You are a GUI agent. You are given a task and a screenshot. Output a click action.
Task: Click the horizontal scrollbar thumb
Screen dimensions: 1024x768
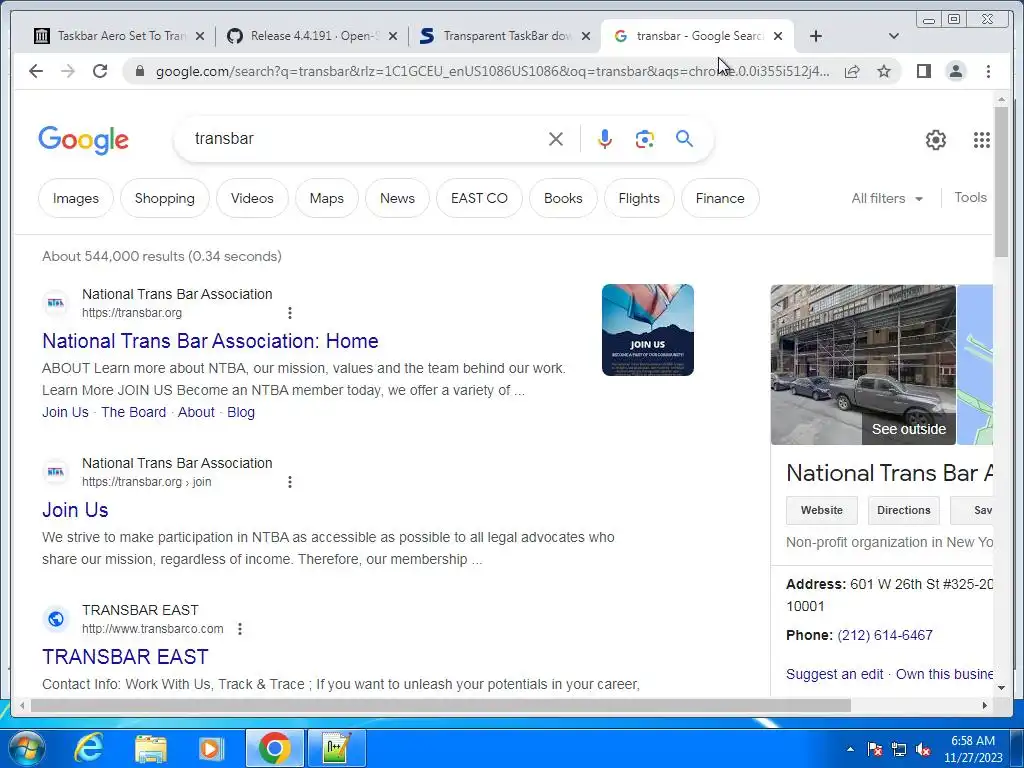[x=441, y=705]
